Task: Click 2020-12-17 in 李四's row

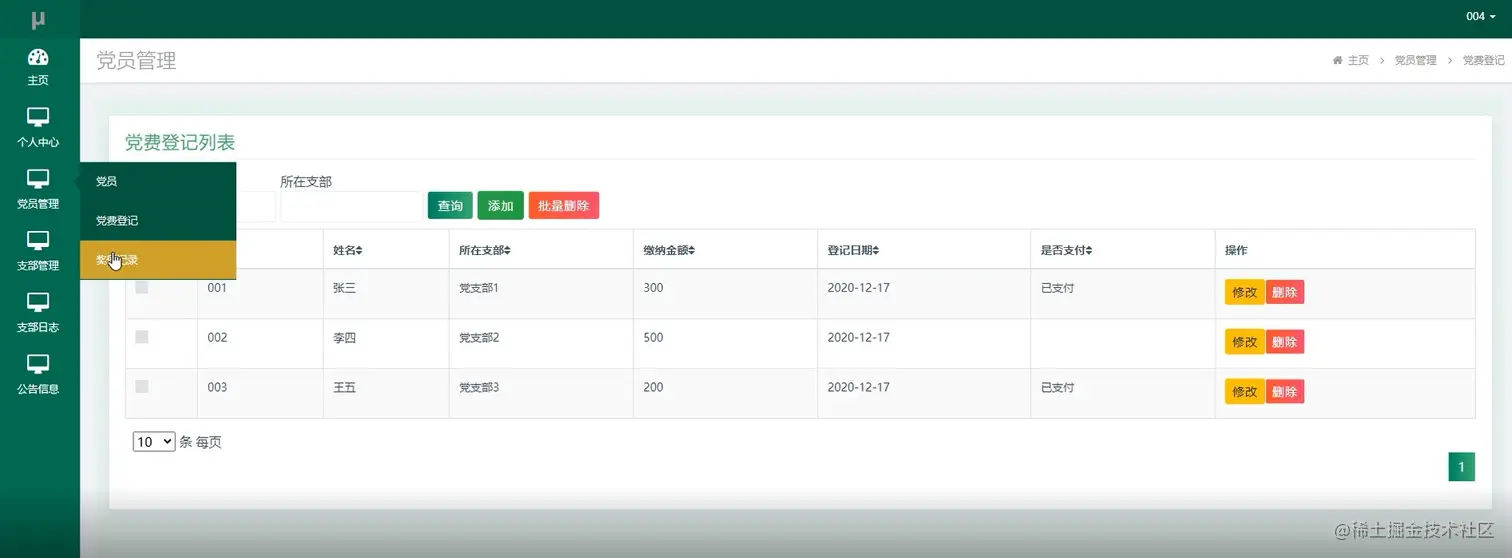Action: click(858, 338)
